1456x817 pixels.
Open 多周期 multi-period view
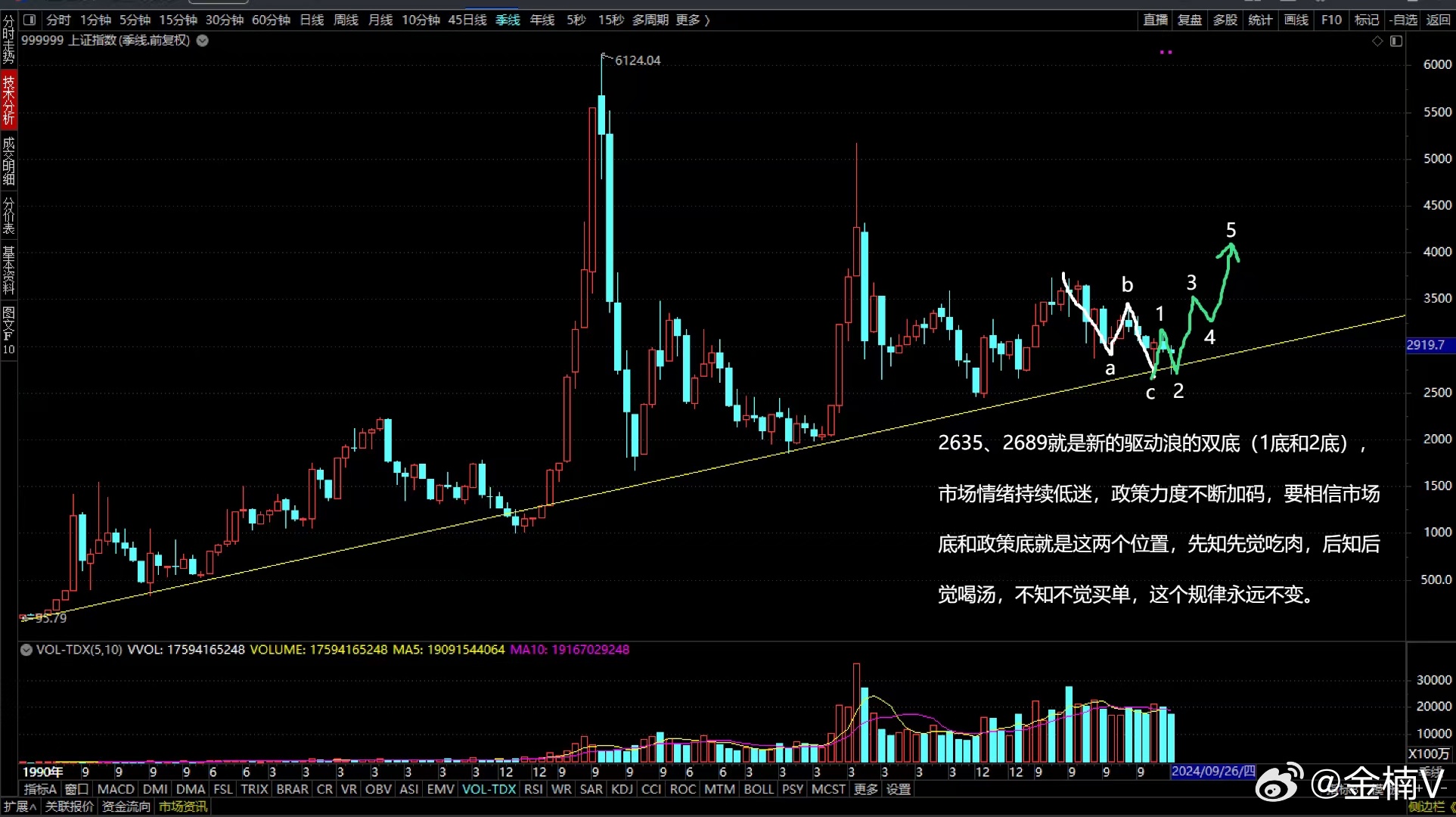click(650, 20)
